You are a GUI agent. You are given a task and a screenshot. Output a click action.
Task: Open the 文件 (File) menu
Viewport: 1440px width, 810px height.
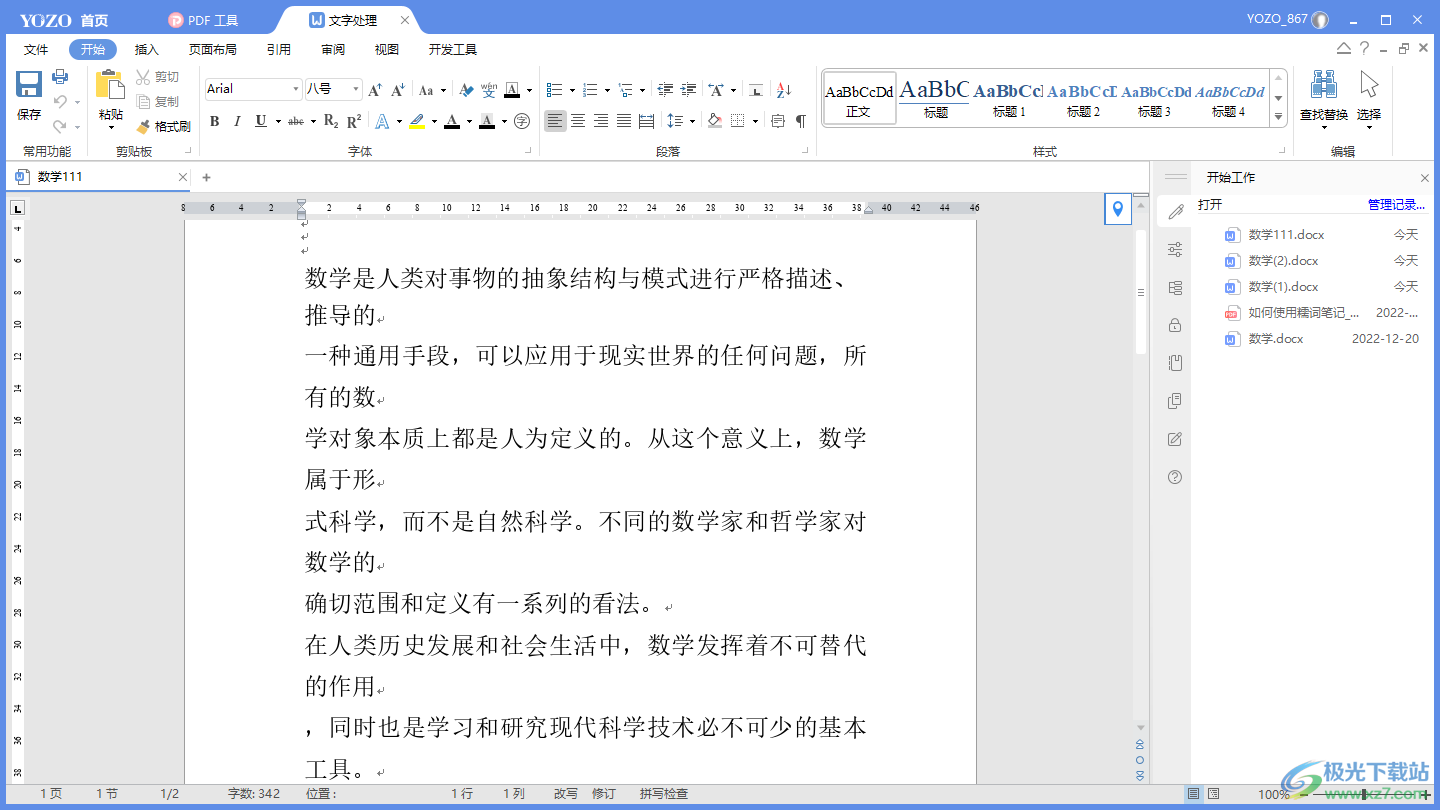[36, 49]
